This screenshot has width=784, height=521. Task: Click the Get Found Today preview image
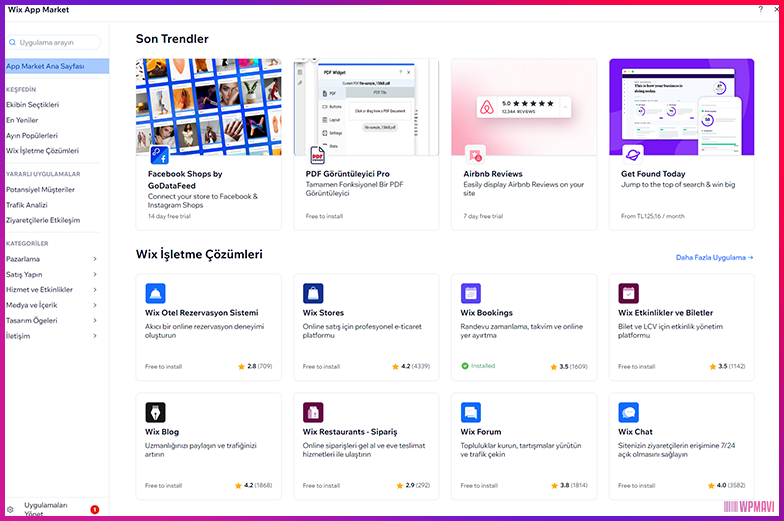point(682,107)
